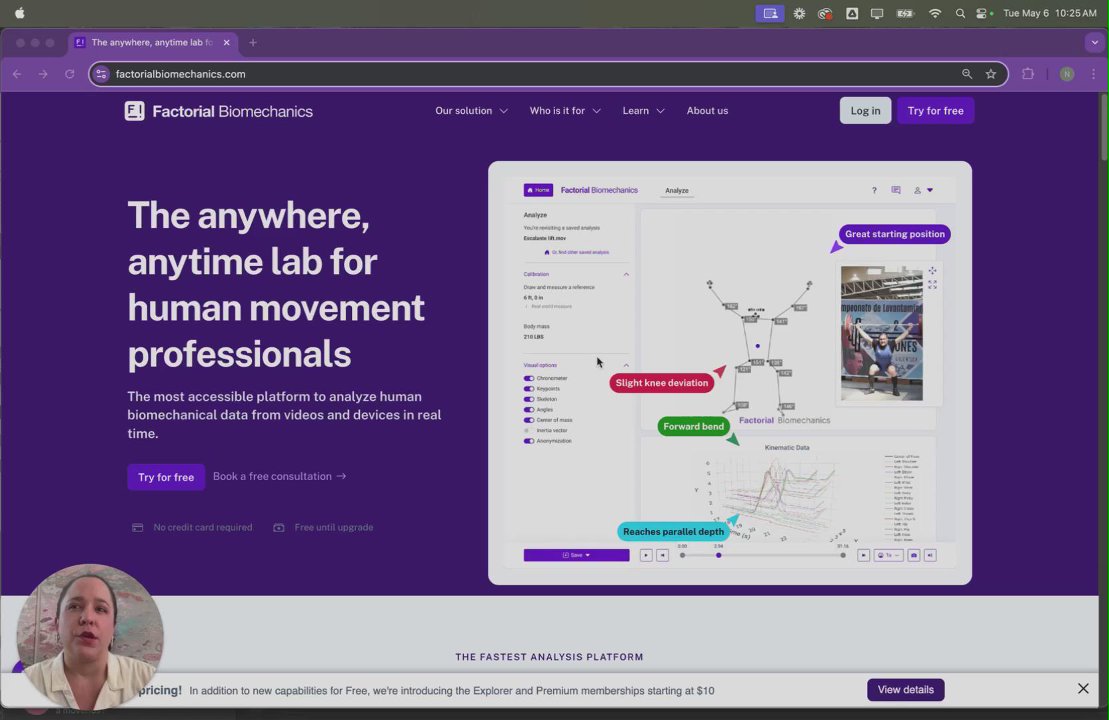The height and width of the screenshot is (720, 1109).
Task: Toggle the Skeleton switch
Action: (529, 399)
